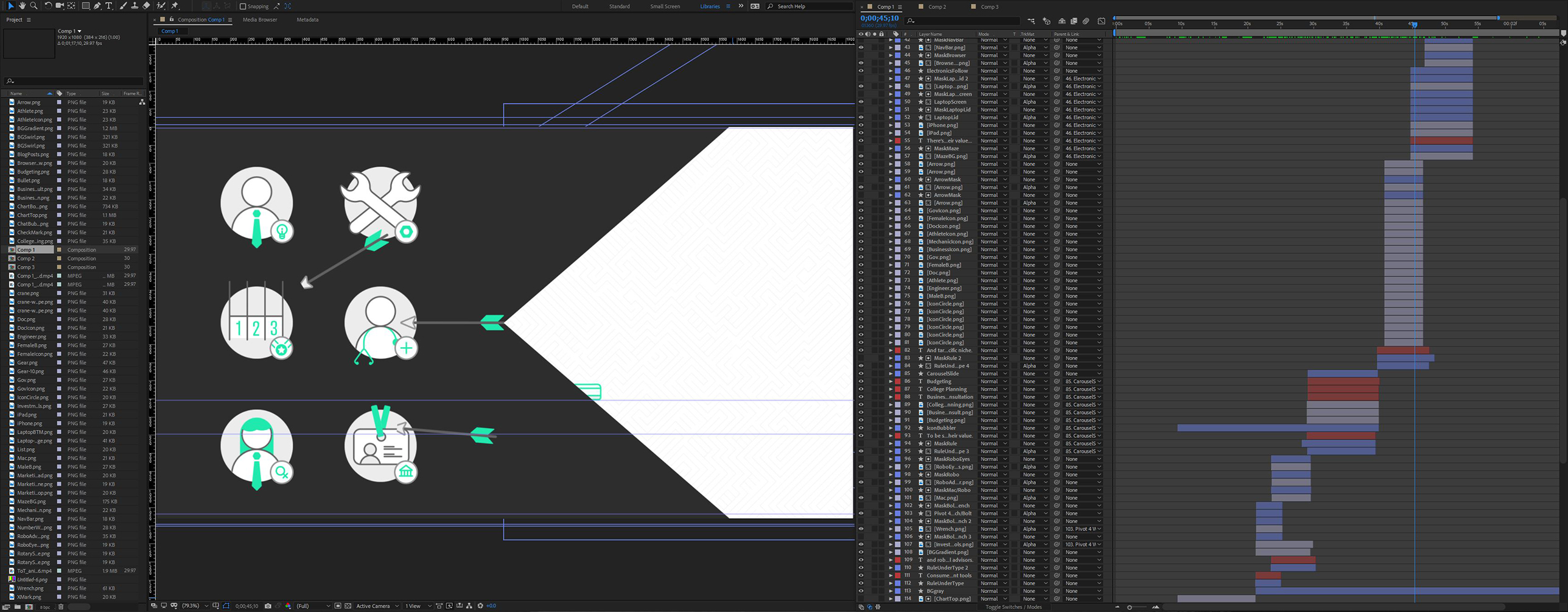This screenshot has width=1568, height=612.
Task: Expand the CarouselSlide layer properties
Action: pos(891,373)
